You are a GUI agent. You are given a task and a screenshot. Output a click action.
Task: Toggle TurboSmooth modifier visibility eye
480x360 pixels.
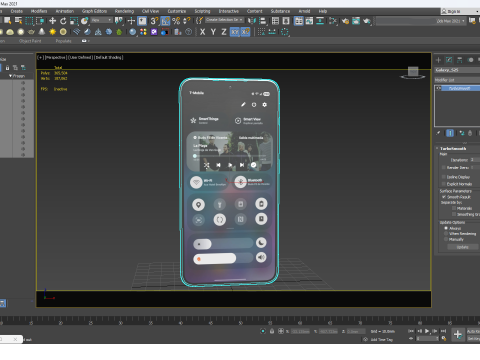pyautogui.click(x=439, y=88)
